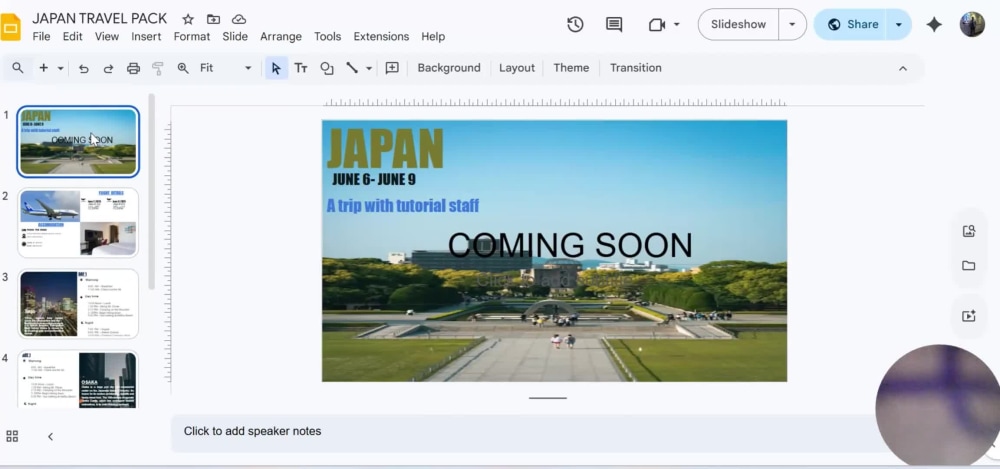Open the folder side panel icon
The image size is (1000, 469).
coord(969,265)
